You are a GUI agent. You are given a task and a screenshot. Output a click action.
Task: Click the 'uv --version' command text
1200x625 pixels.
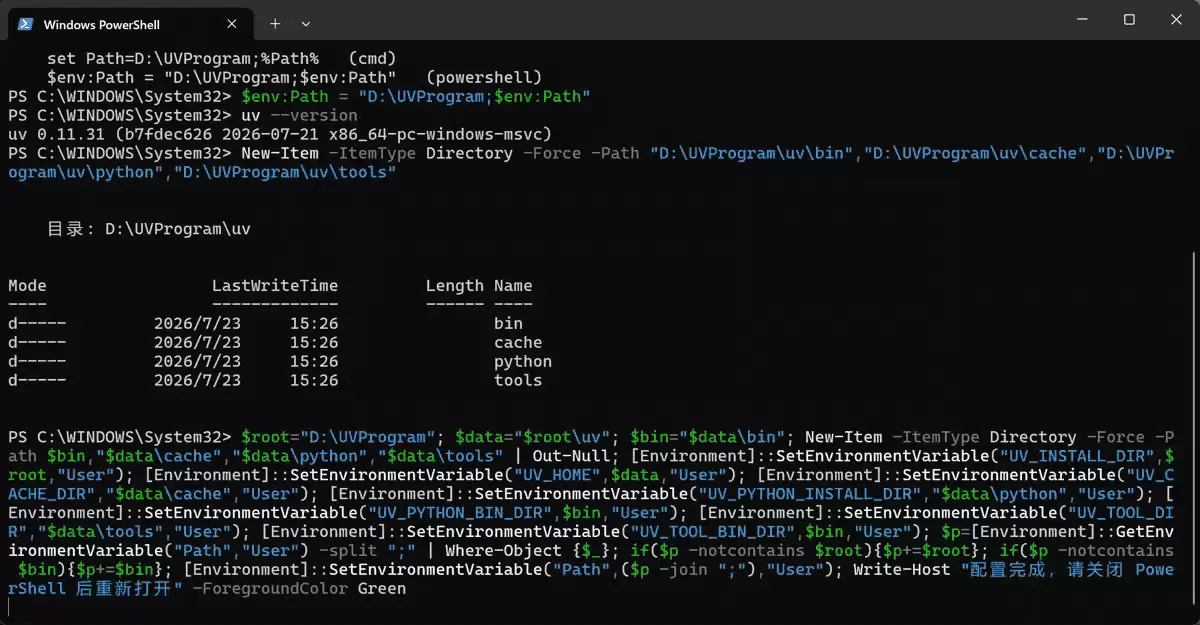pos(299,115)
